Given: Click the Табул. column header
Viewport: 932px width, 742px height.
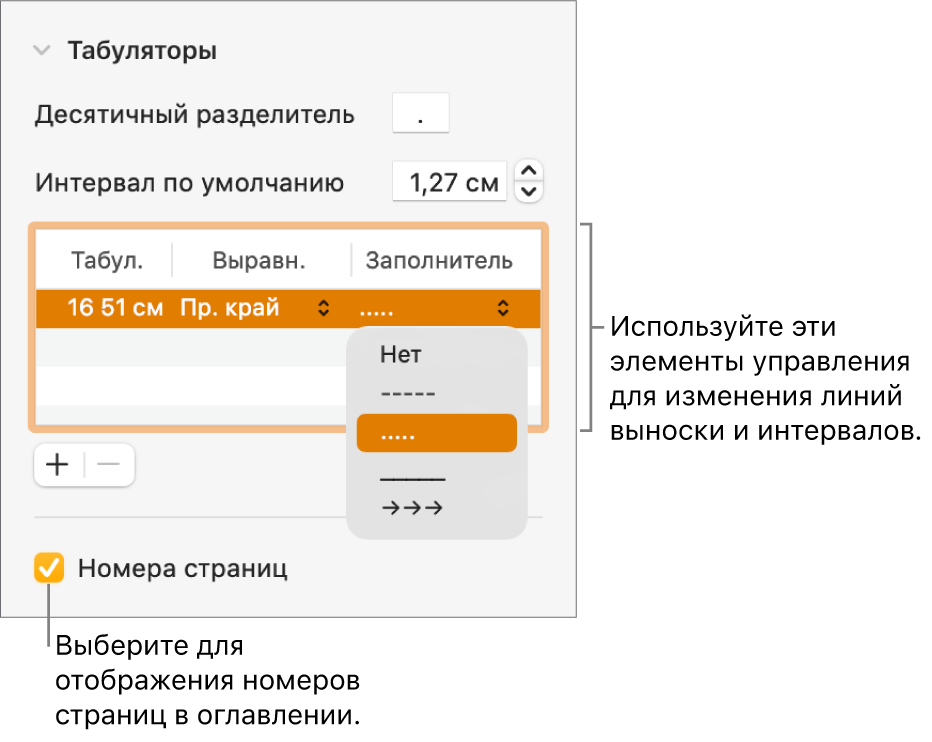Looking at the screenshot, I should tap(107, 260).
